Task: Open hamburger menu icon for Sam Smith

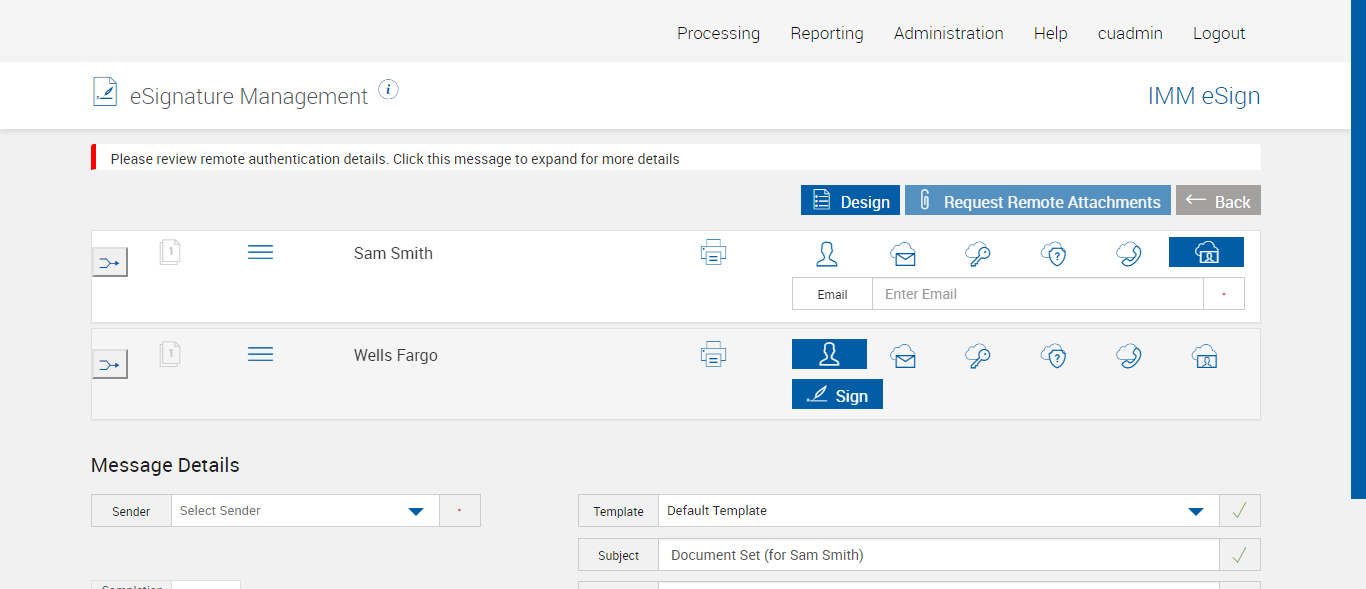Action: [x=260, y=253]
